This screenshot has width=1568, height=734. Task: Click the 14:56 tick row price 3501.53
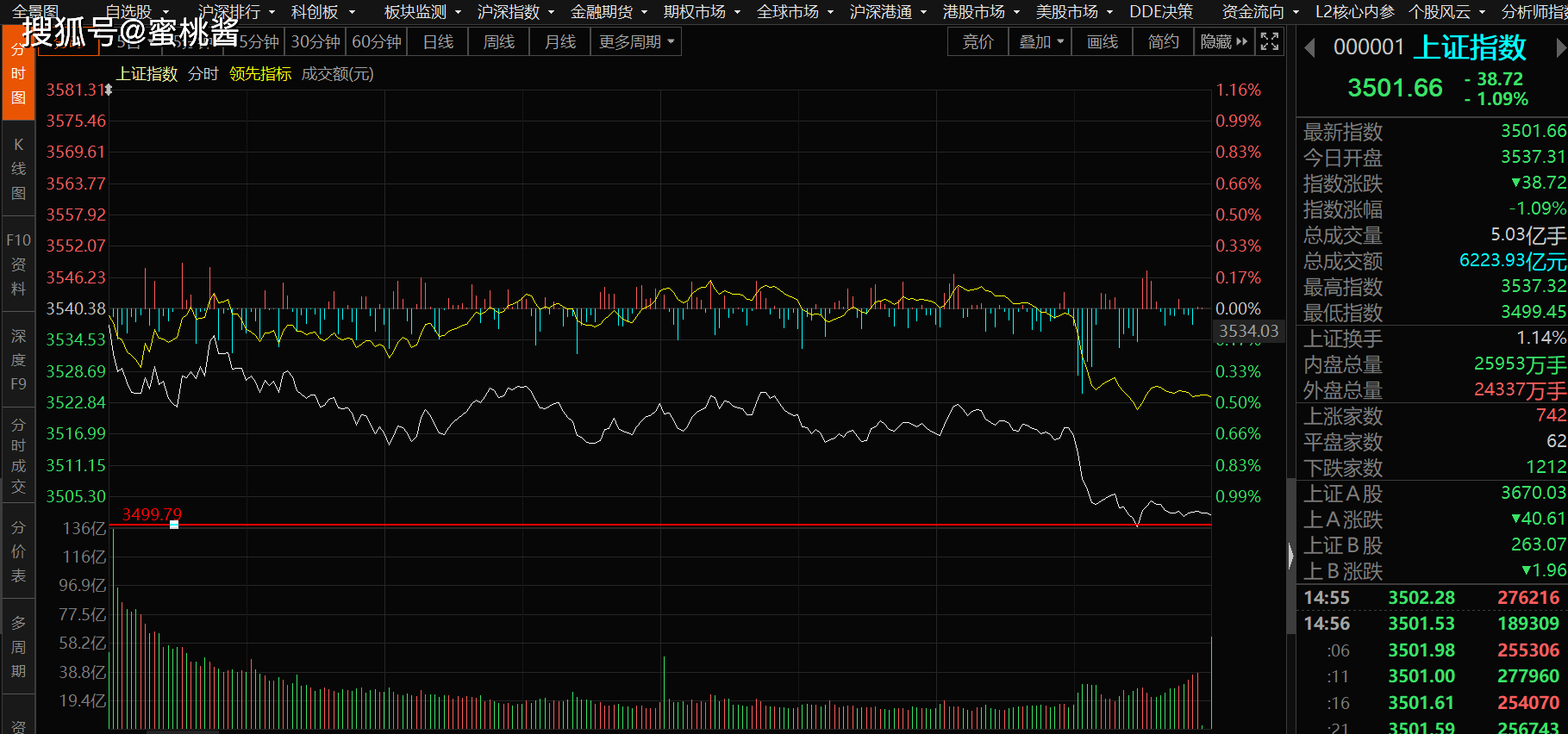point(1421,624)
